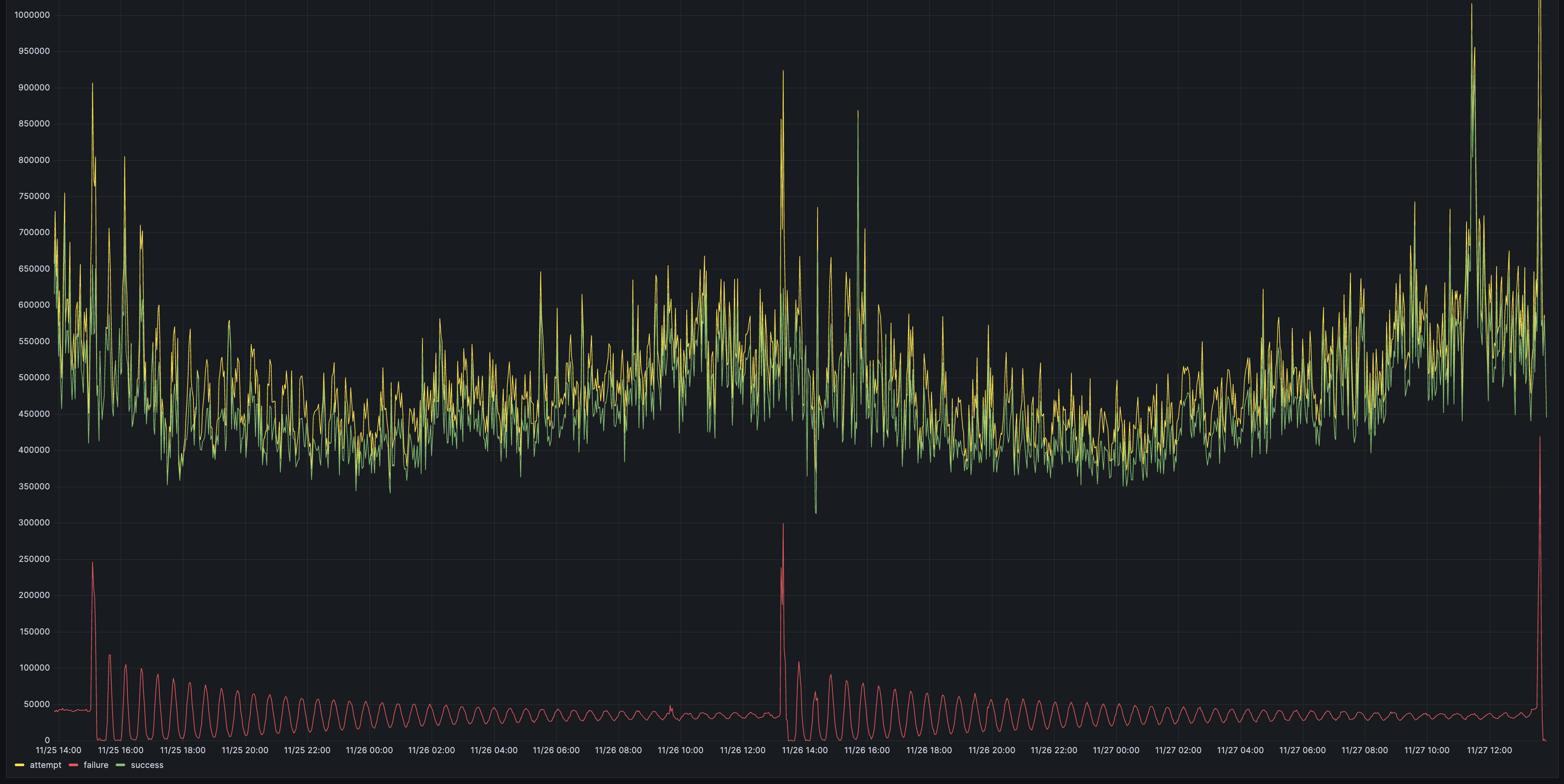Click the 1000000 y-axis label

point(32,15)
